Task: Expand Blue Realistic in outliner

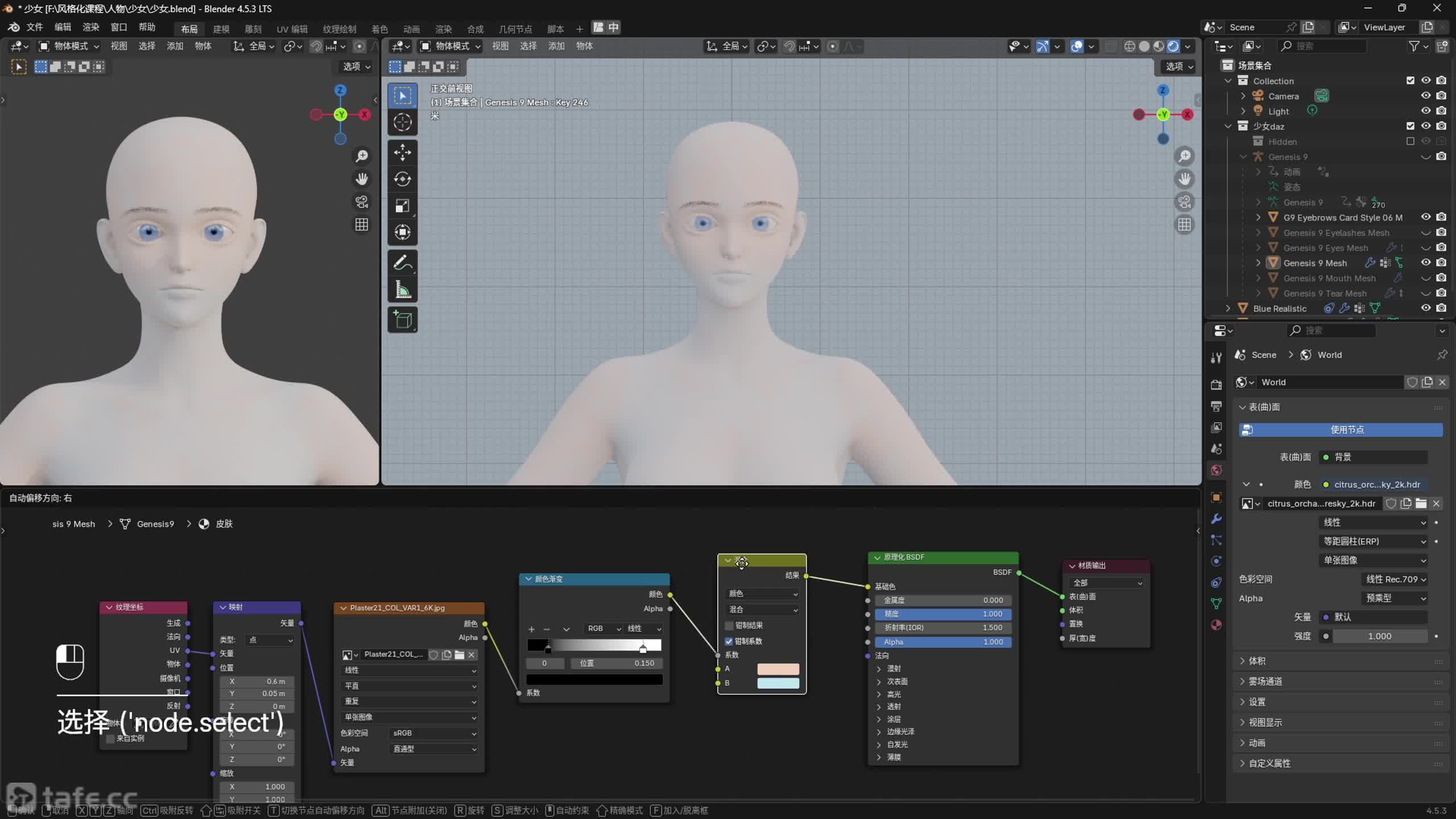Action: click(1228, 308)
